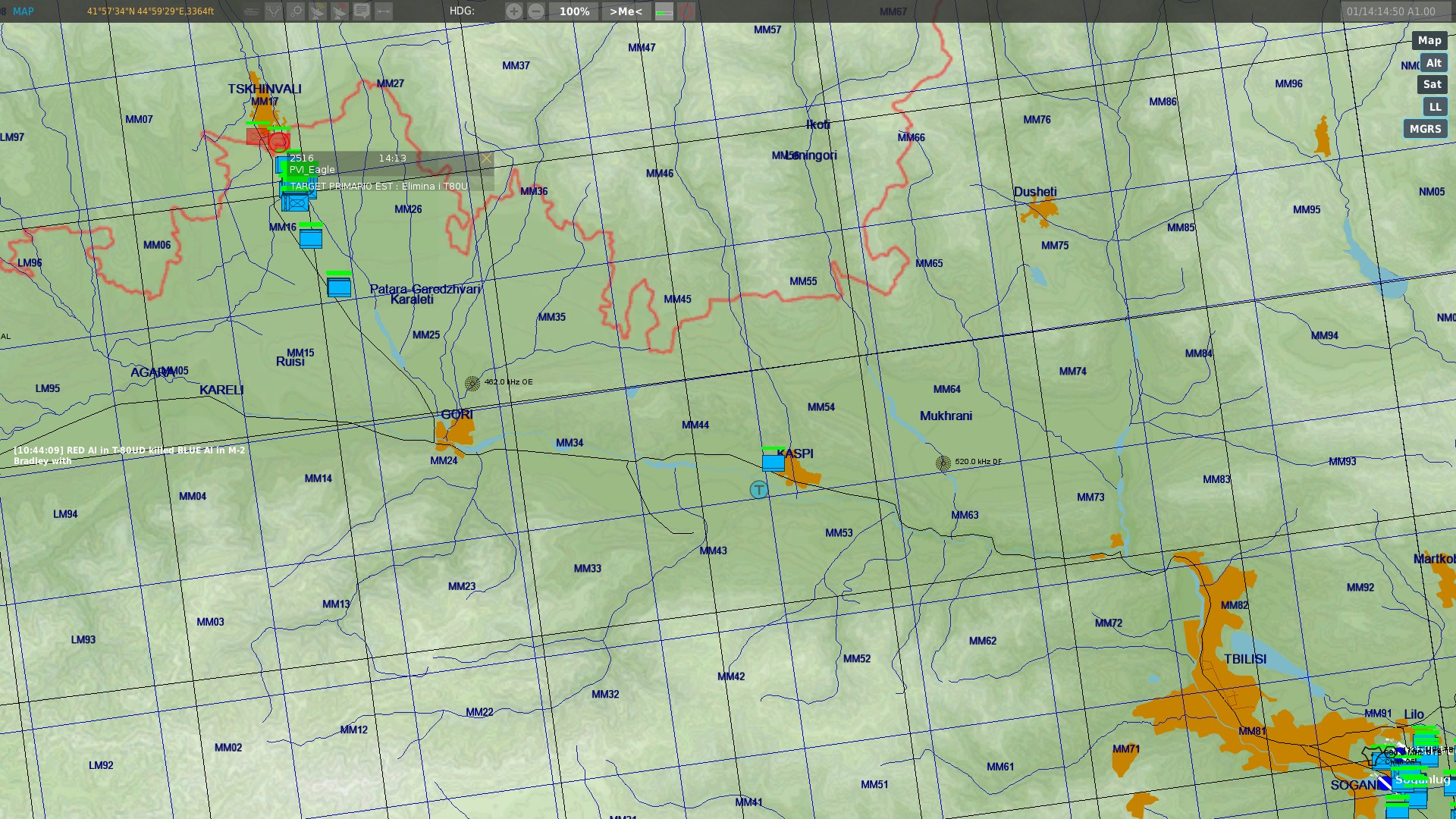The image size is (1456, 819).
Task: Switch to Alt map mode
Action: (1433, 64)
